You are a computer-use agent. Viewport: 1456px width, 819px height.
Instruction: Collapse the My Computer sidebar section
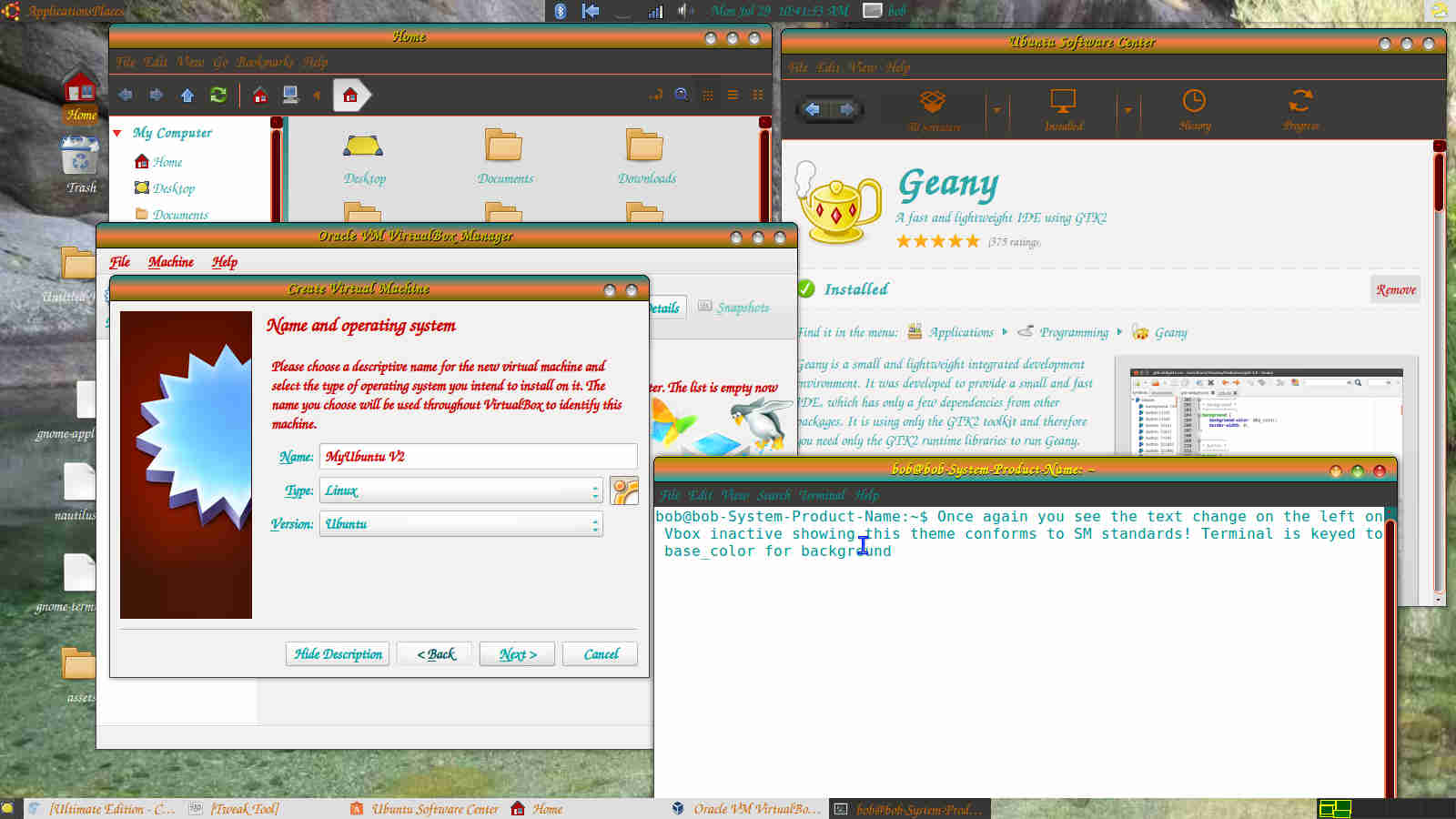pyautogui.click(x=117, y=133)
